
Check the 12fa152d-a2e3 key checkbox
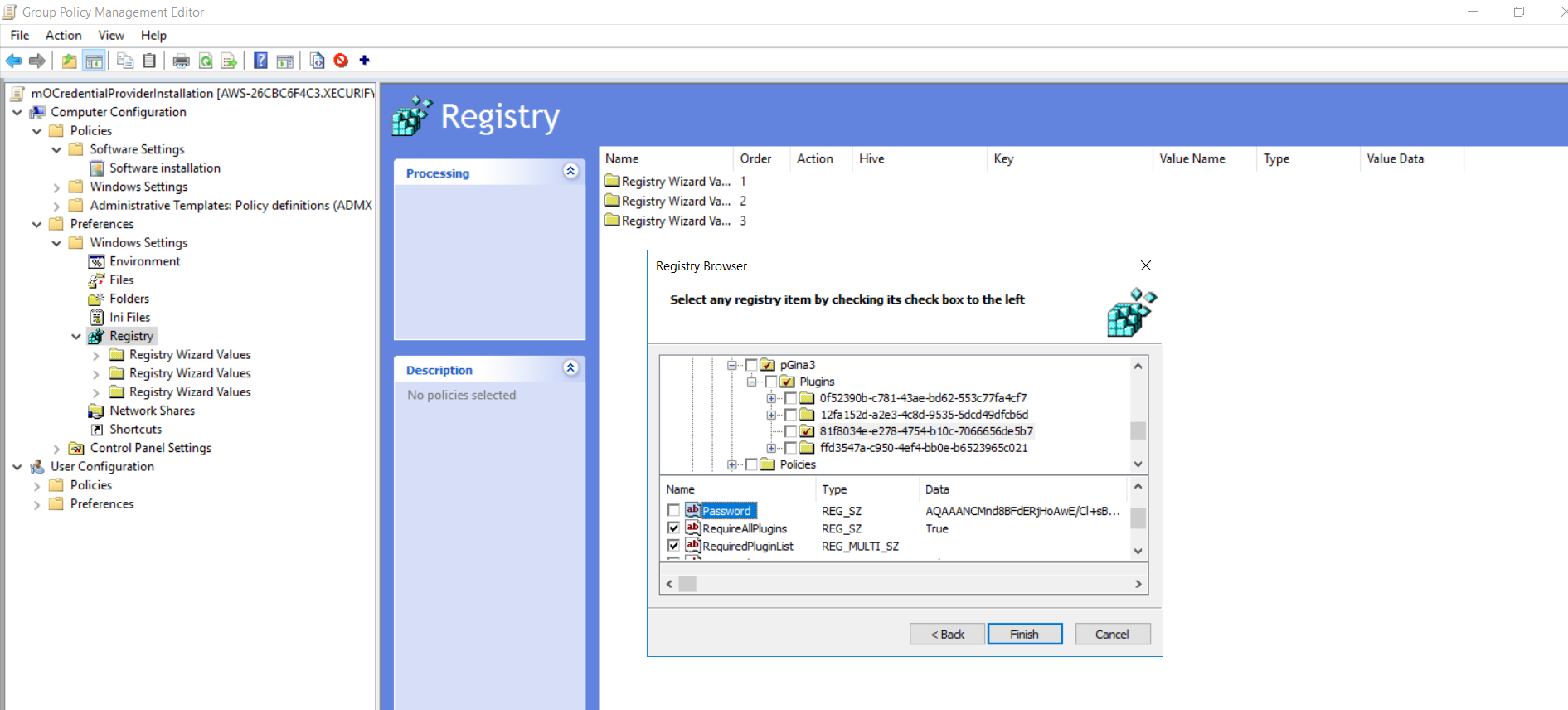pos(791,415)
